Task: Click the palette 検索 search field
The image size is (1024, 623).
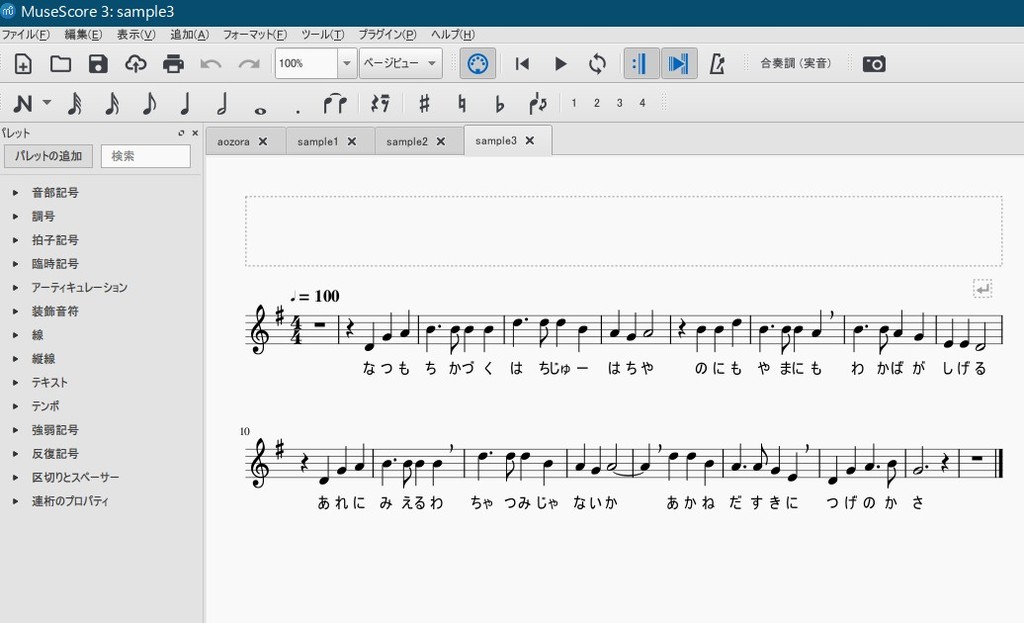Action: [x=146, y=156]
